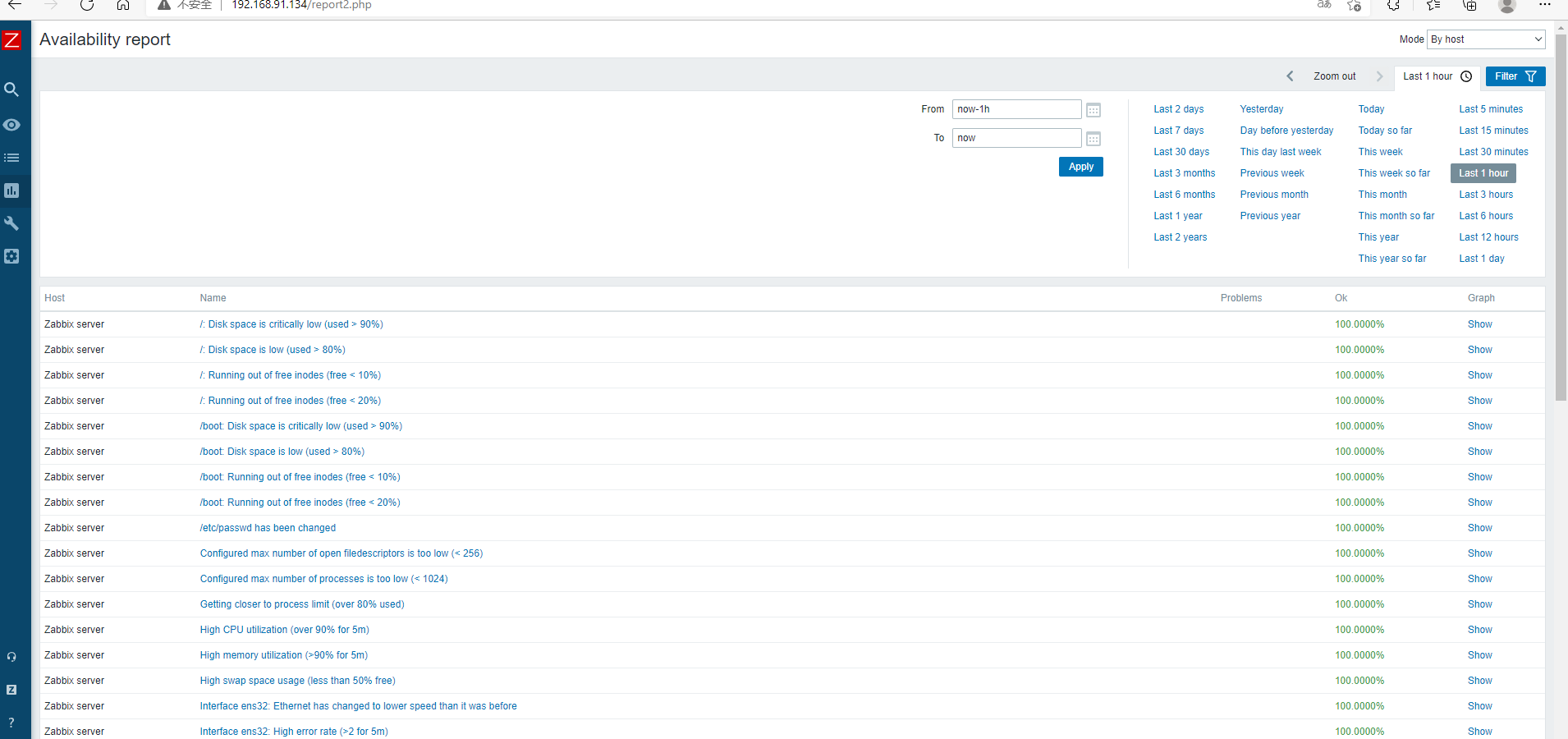
Task: Select Last 2 years range
Action: [1180, 237]
